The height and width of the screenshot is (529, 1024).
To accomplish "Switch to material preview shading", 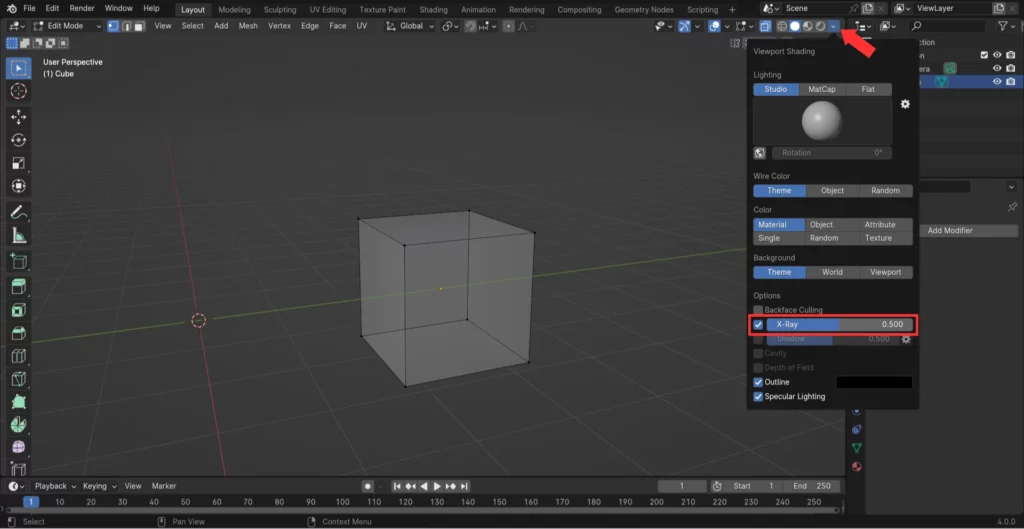I will click(x=808, y=26).
